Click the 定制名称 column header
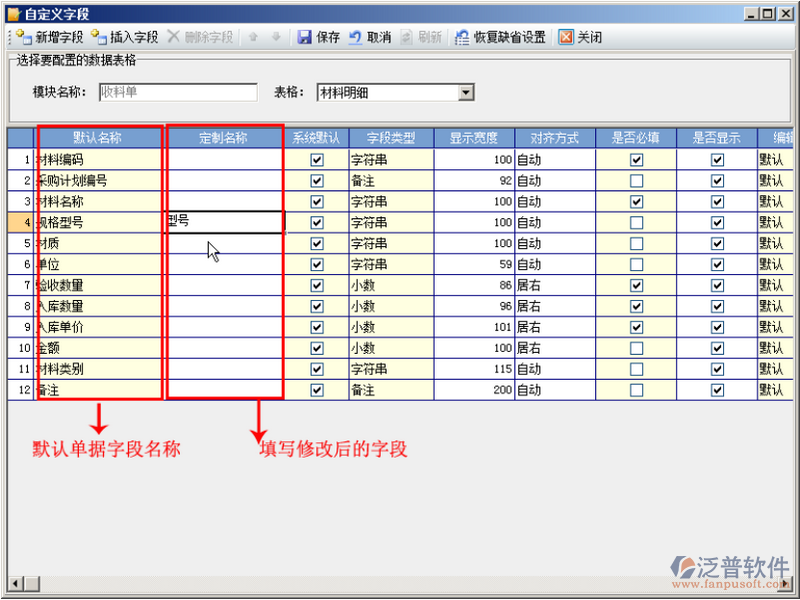 (x=223, y=138)
